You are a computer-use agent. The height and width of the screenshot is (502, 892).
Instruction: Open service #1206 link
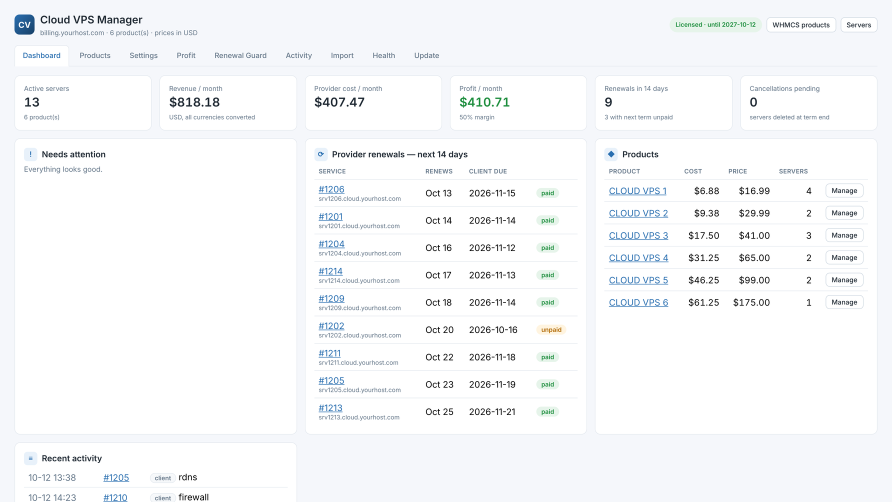click(x=331, y=190)
